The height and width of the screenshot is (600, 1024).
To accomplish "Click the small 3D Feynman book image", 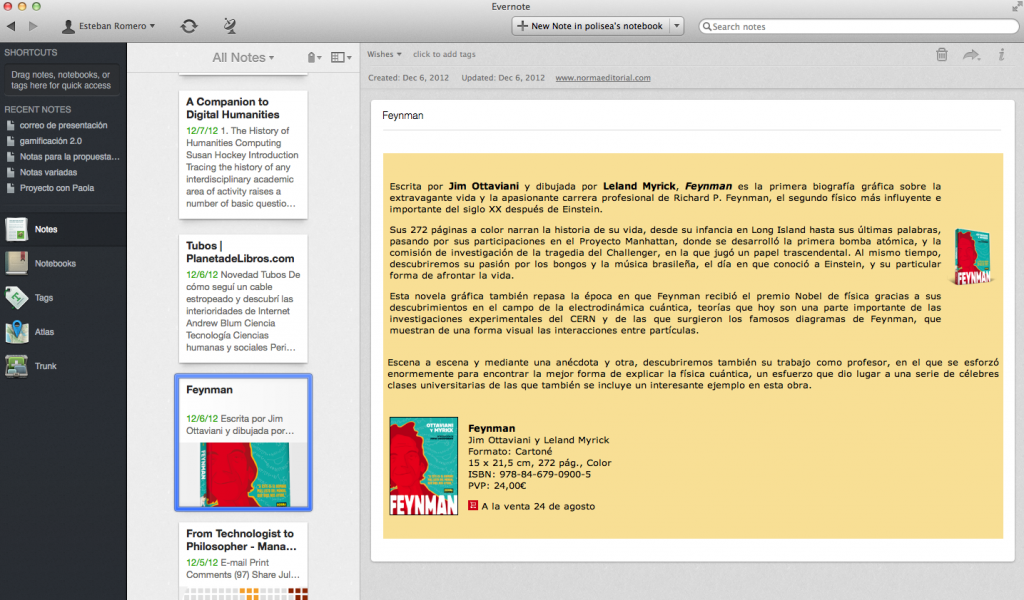I will click(x=972, y=257).
